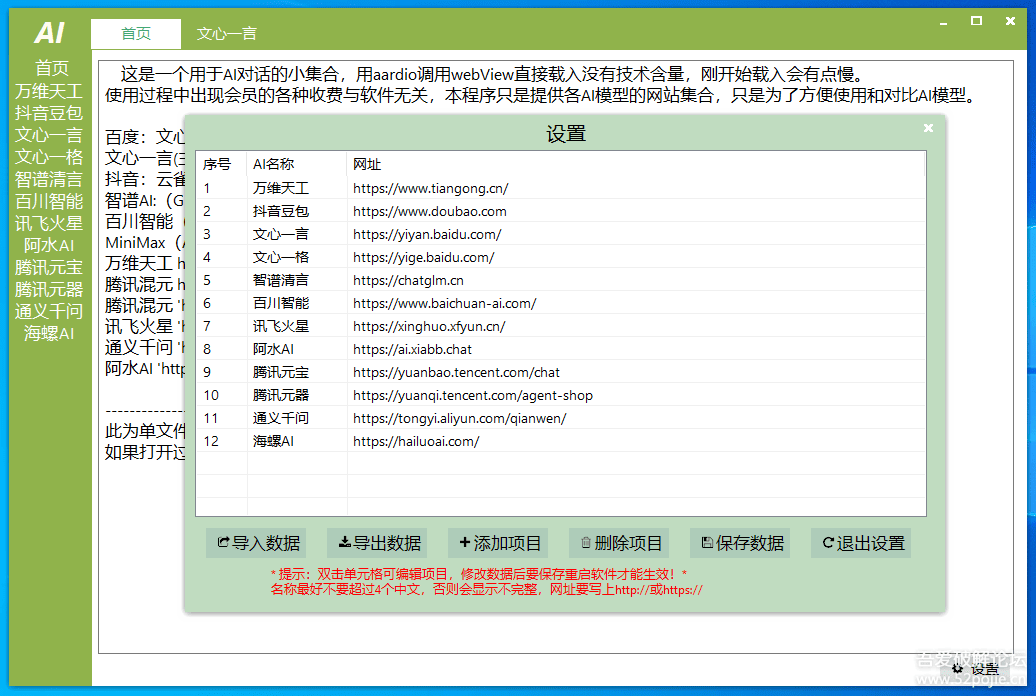Open 万维天工 in the sidebar

pos(48,91)
